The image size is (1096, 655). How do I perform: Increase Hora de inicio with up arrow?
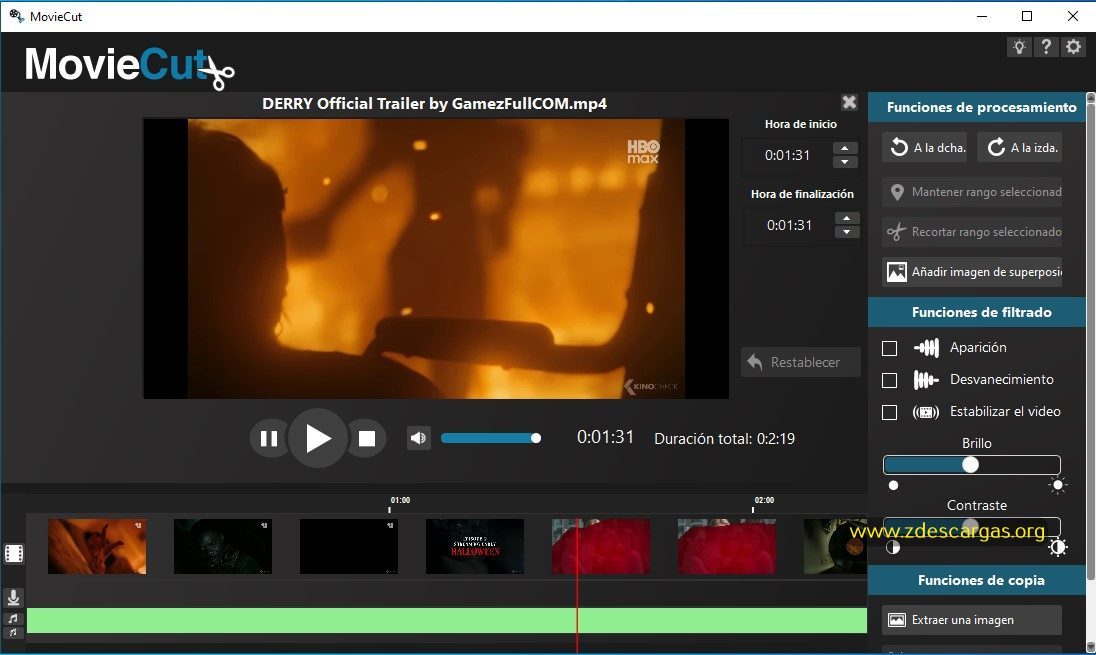845,148
